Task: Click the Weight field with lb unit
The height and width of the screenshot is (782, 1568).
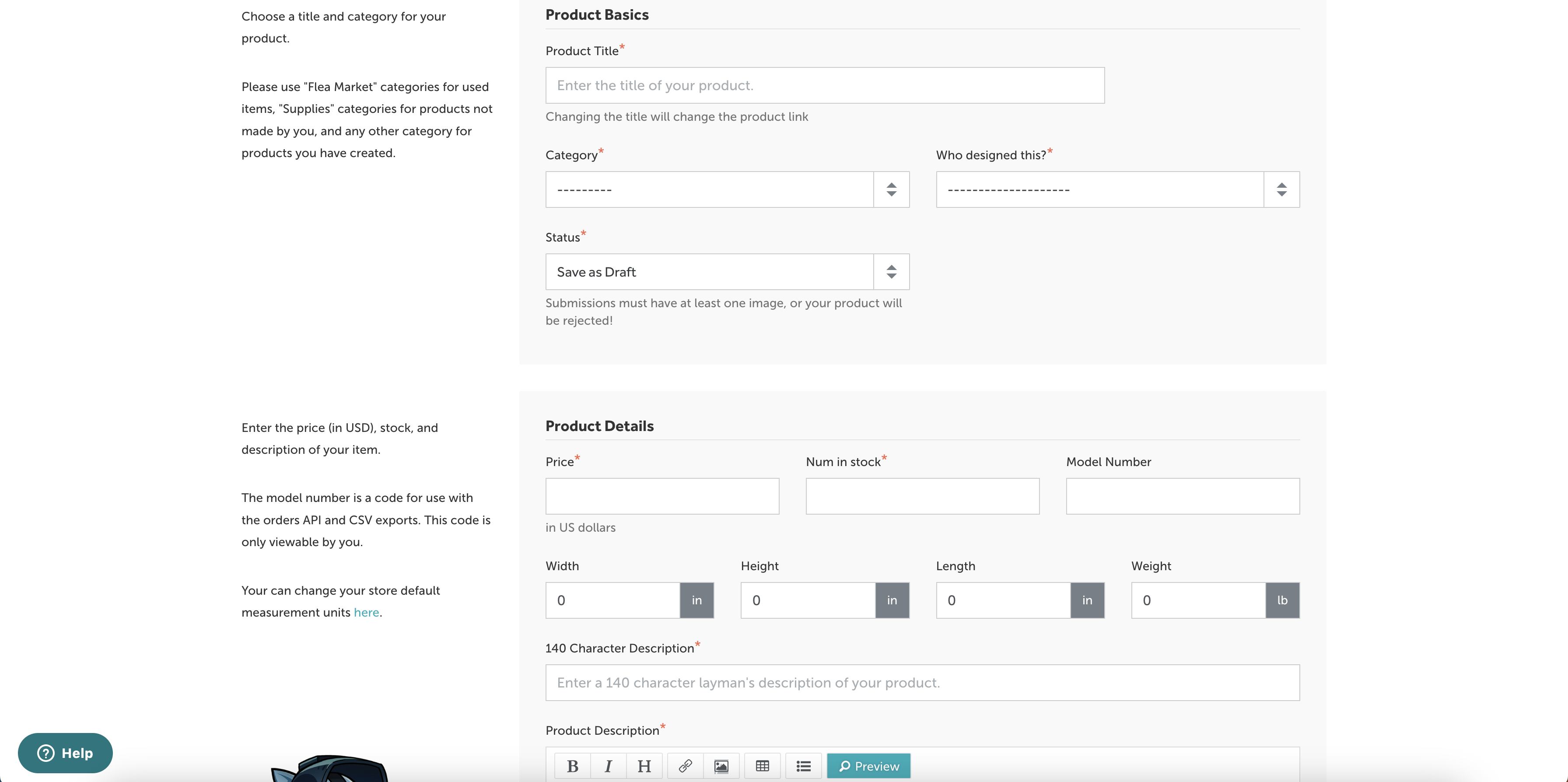Action: click(x=1198, y=600)
